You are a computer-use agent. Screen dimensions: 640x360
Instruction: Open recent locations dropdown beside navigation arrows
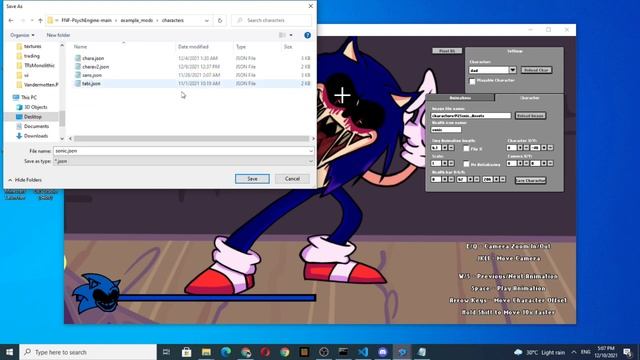pos(32,20)
